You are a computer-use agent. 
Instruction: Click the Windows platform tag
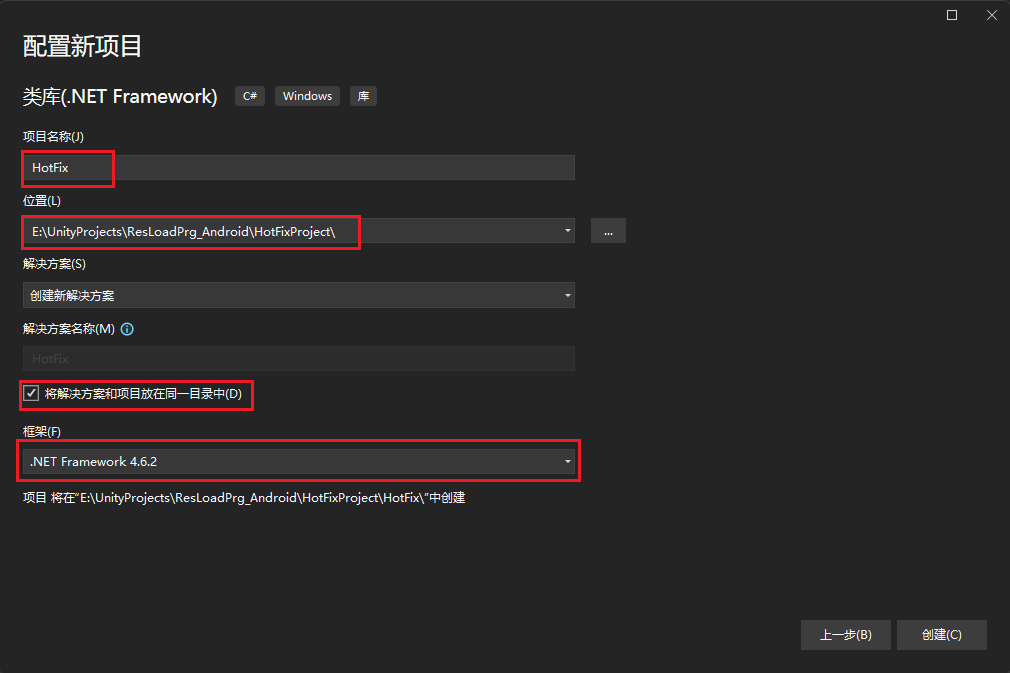(307, 96)
